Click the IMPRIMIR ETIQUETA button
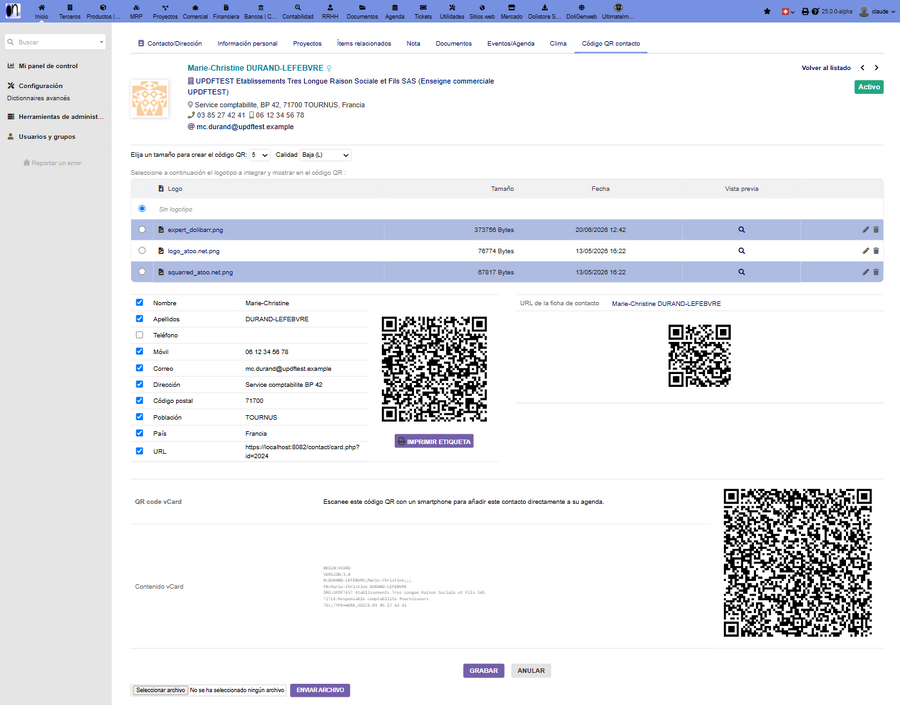 pyautogui.click(x=434, y=441)
